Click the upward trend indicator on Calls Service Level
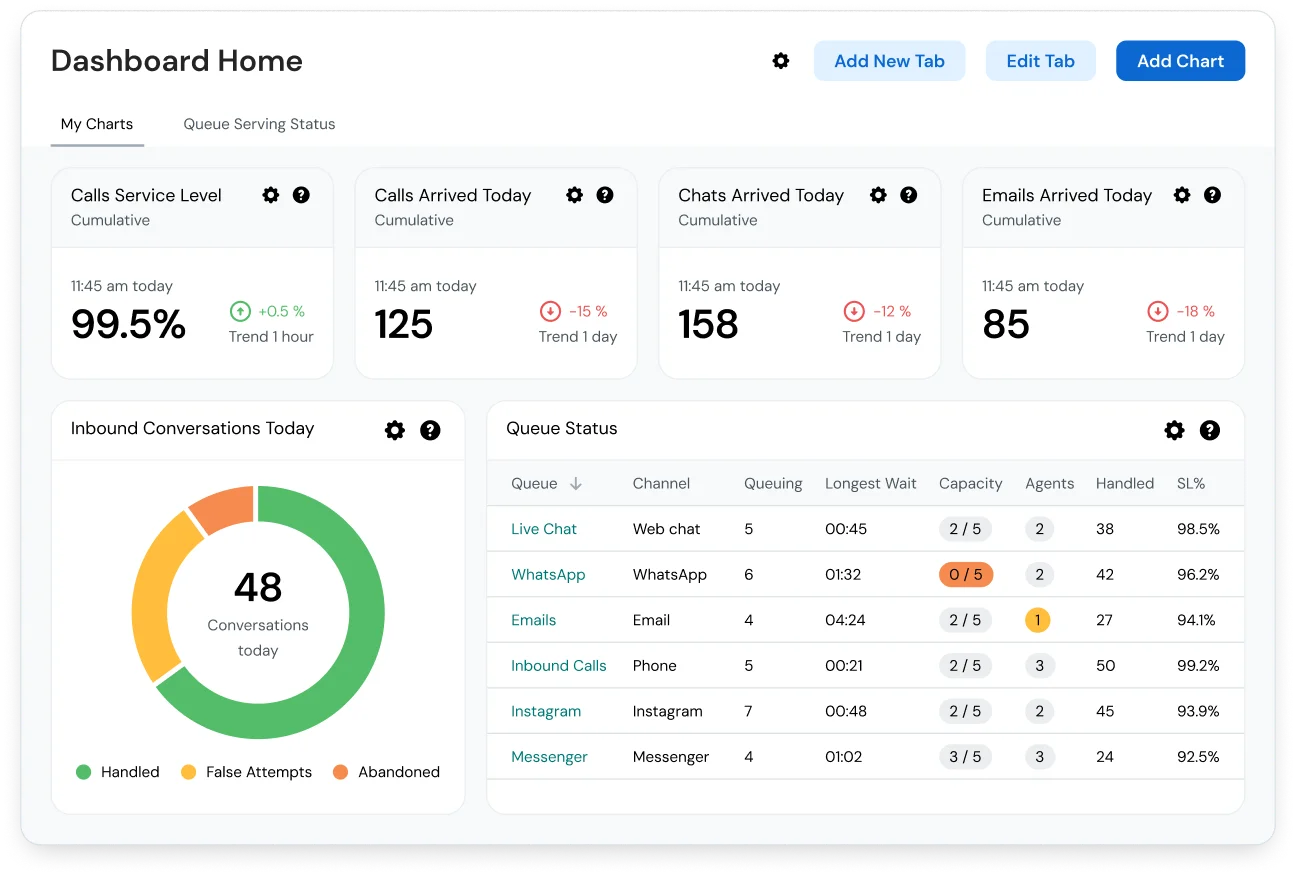Screen dimensions: 1296x876 click(240, 311)
